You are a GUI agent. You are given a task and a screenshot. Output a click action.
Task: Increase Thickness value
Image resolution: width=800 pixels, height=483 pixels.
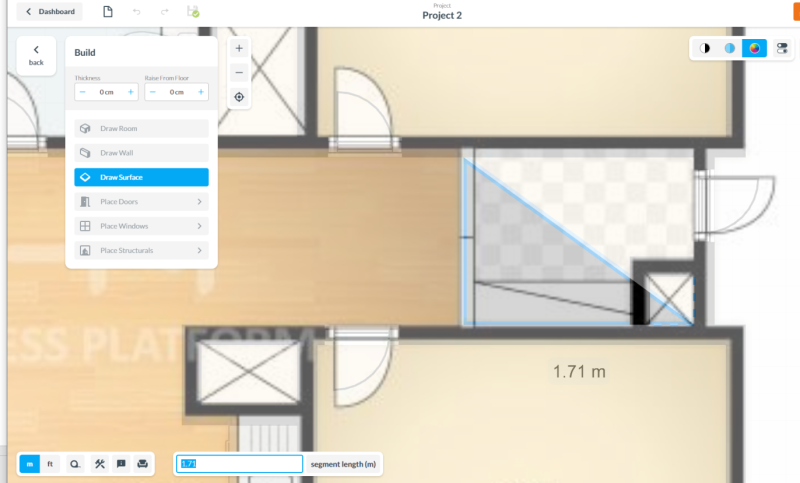[x=131, y=92]
